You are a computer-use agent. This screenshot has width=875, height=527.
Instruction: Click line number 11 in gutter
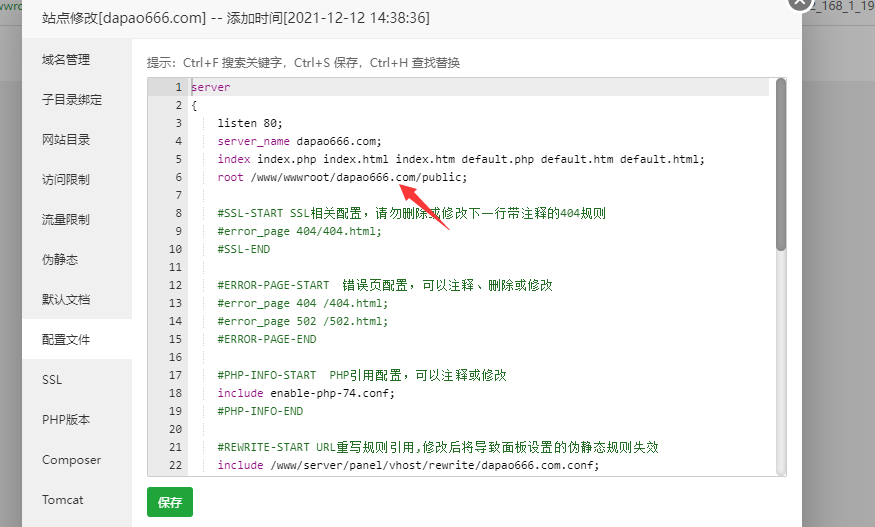point(175,267)
